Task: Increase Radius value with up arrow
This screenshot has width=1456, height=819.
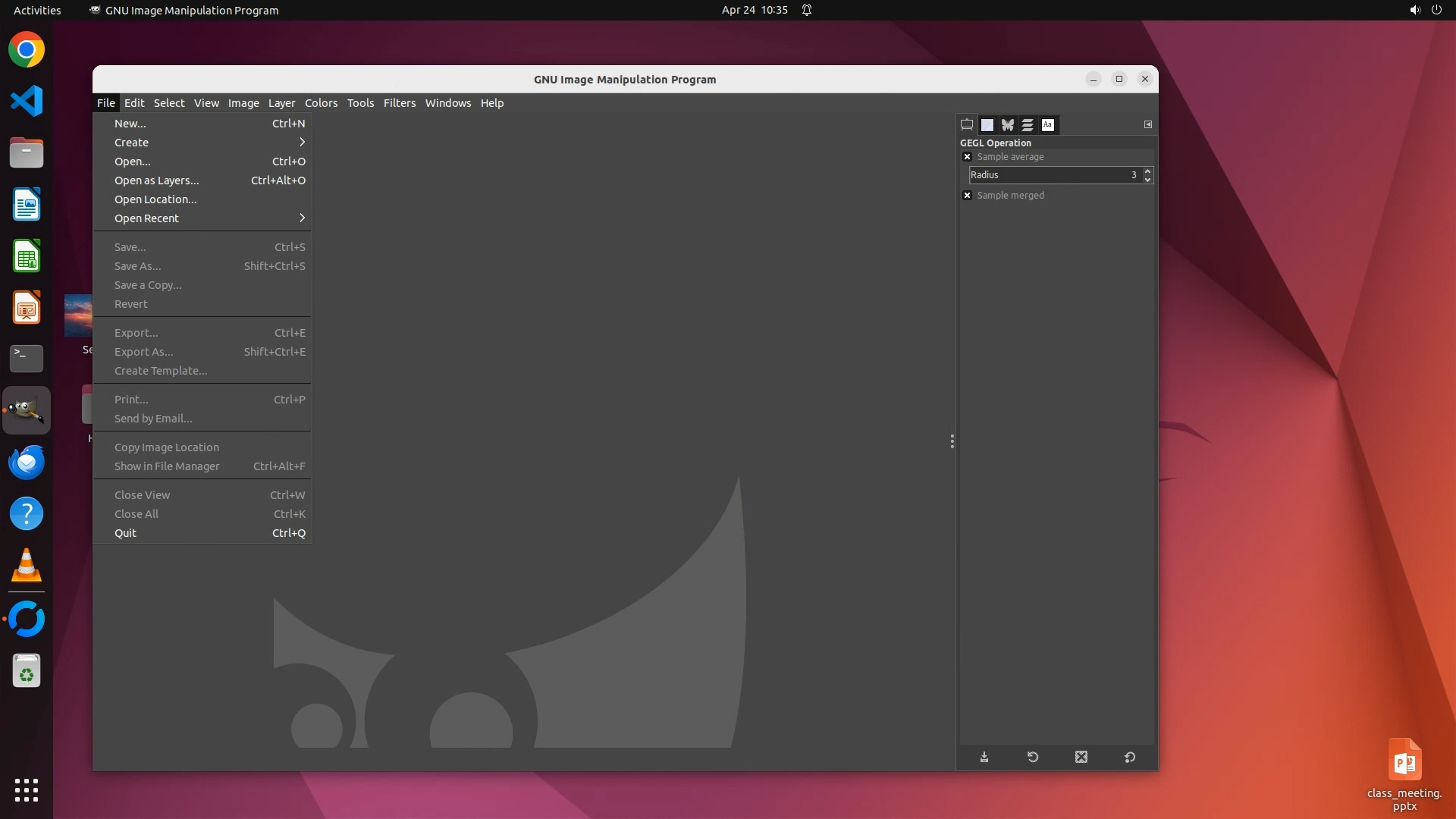Action: click(1148, 171)
